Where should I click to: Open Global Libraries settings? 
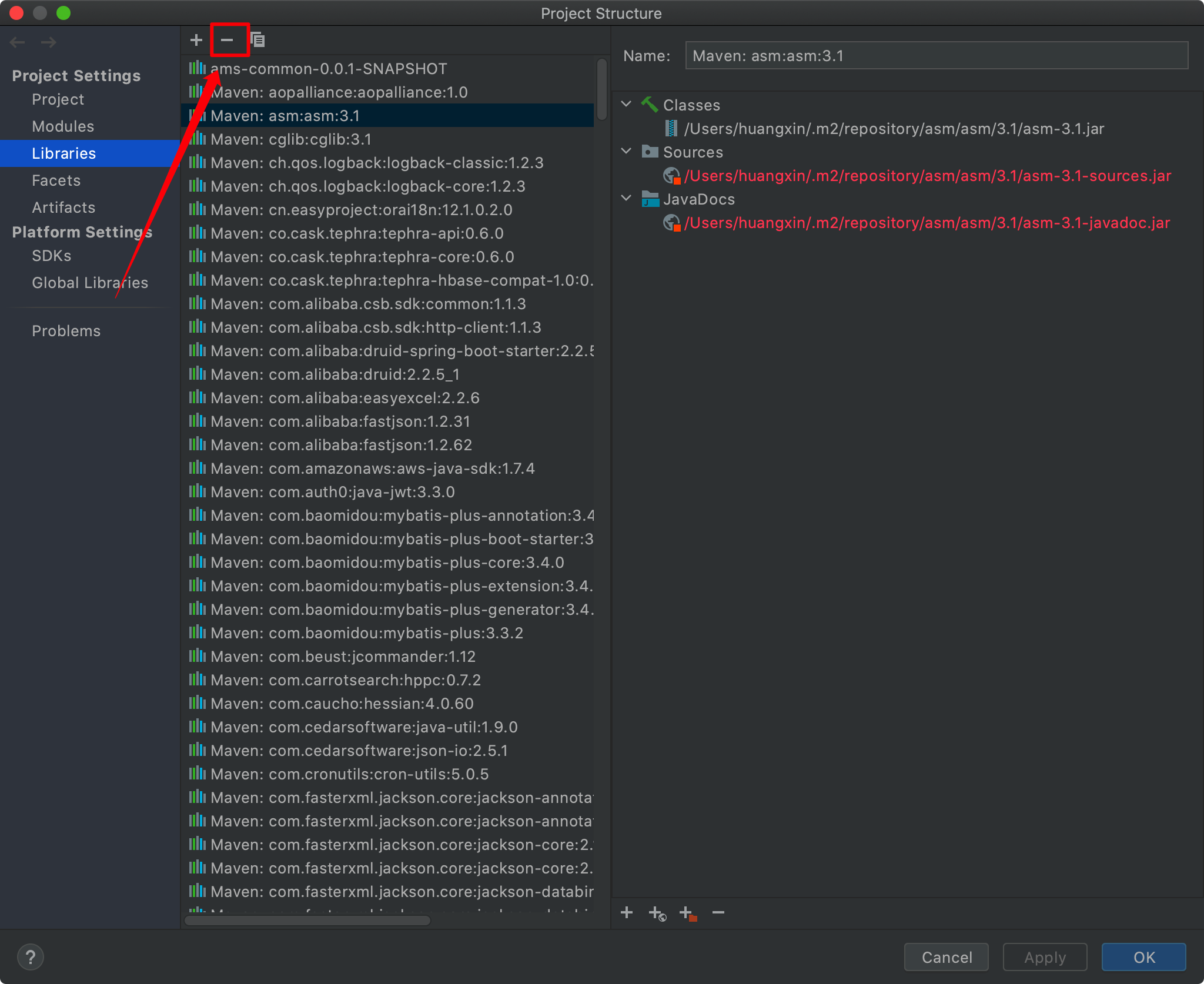click(90, 283)
